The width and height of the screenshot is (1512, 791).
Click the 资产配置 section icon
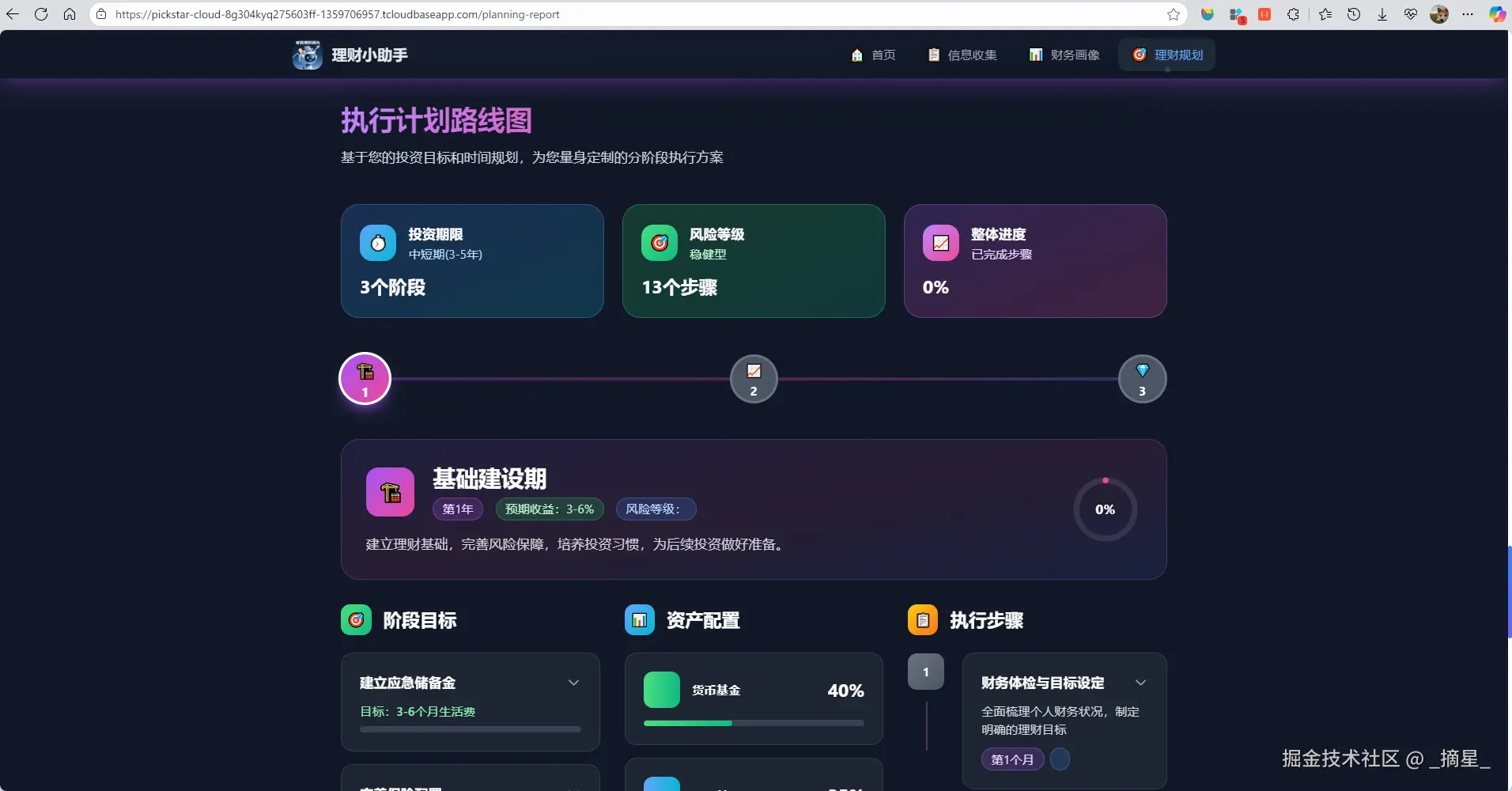(640, 620)
